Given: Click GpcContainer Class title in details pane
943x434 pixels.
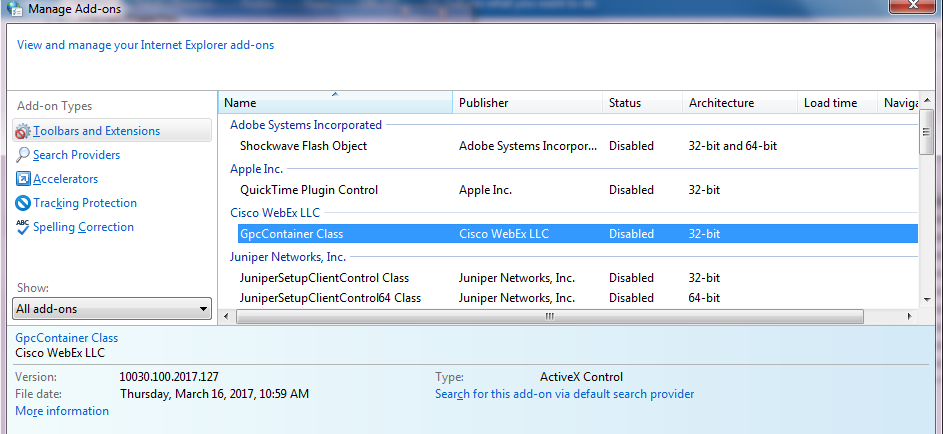Looking at the screenshot, I should point(67,338).
